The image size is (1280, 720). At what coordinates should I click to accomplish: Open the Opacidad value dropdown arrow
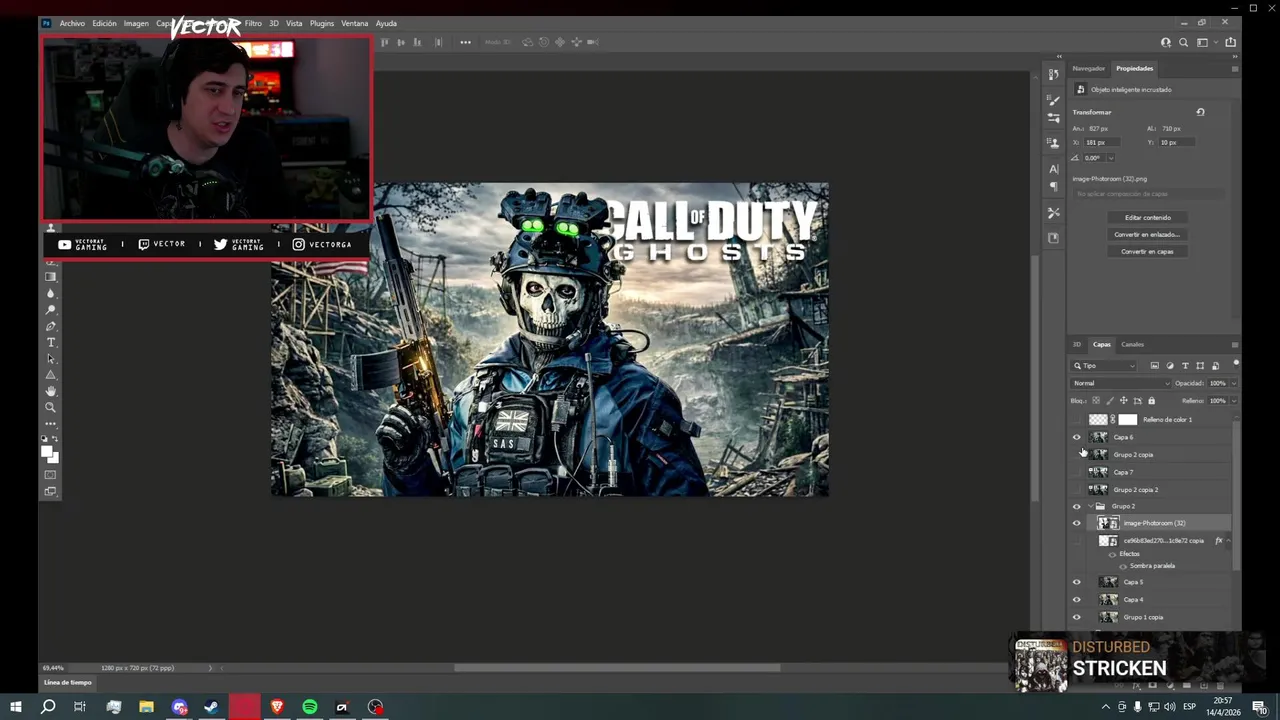(1232, 383)
